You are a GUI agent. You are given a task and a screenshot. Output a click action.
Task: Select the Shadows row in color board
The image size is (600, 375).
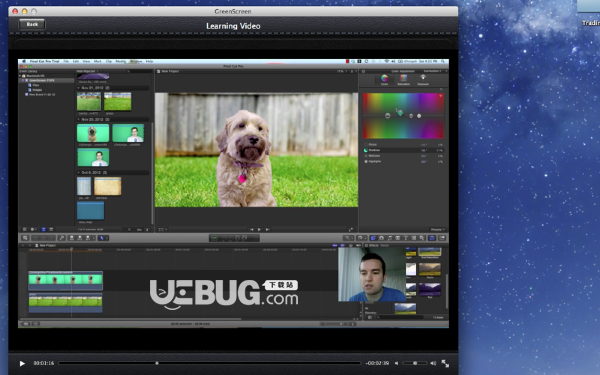click(x=403, y=150)
